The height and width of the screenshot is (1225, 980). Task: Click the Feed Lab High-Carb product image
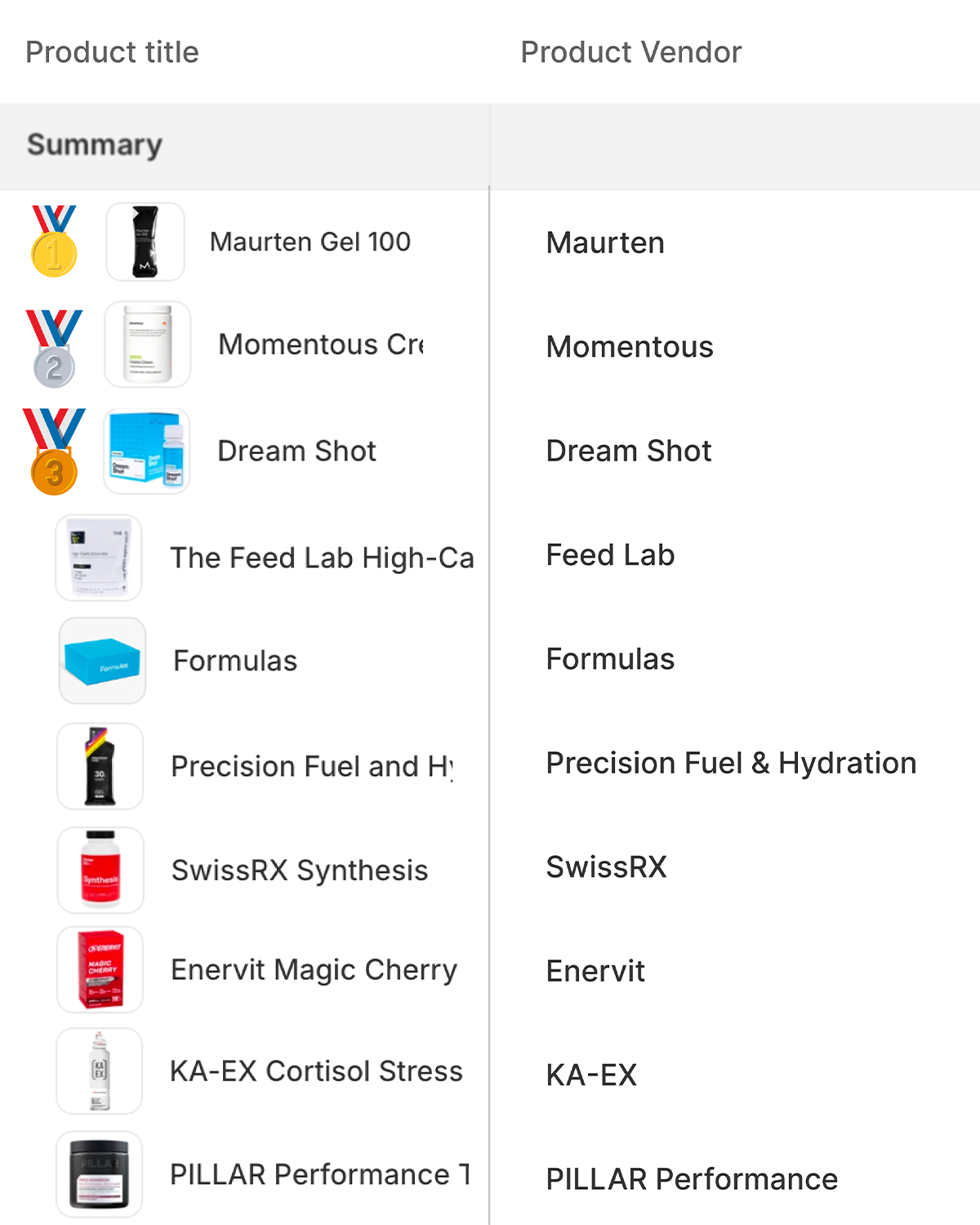[x=99, y=558]
